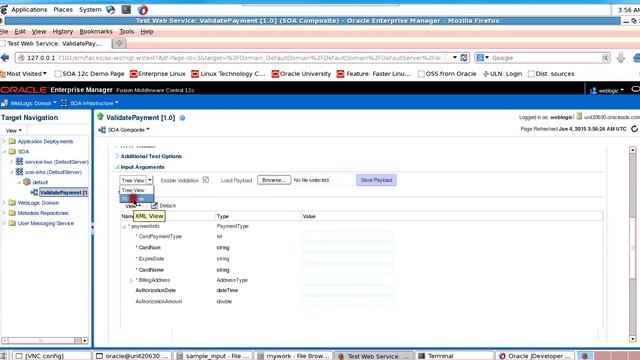Image resolution: width=640 pixels, height=360 pixels.
Task: Open the Bookmarks menu
Action: point(96,31)
